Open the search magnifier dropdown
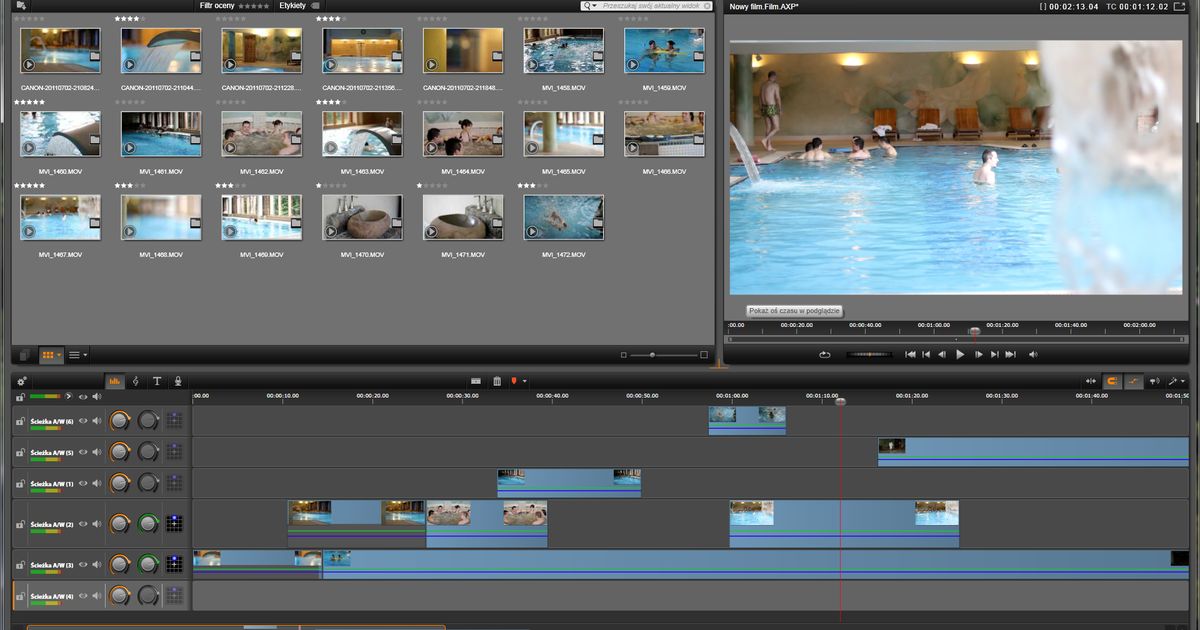This screenshot has height=630, width=1200. coord(590,6)
